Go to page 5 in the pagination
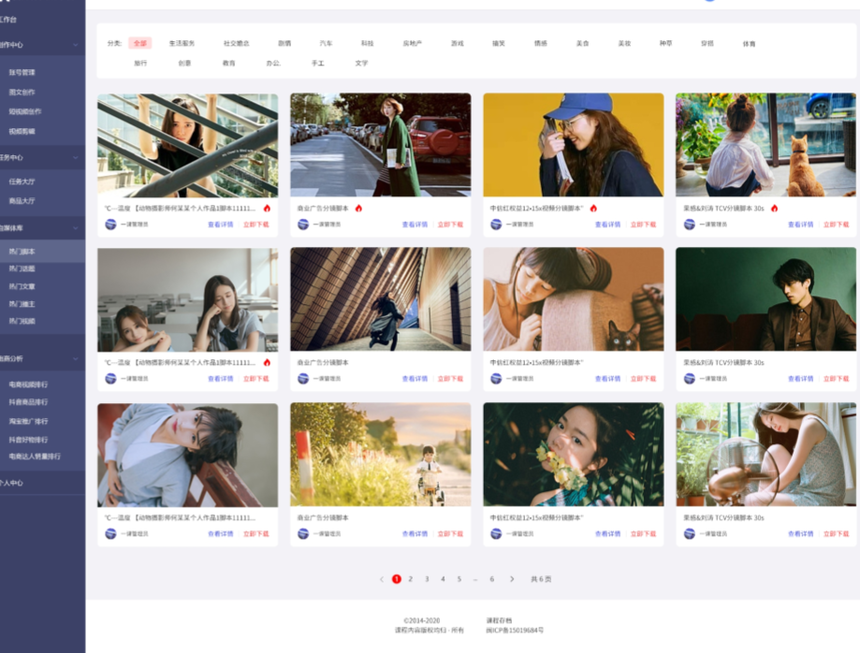This screenshot has width=860, height=653. click(459, 579)
